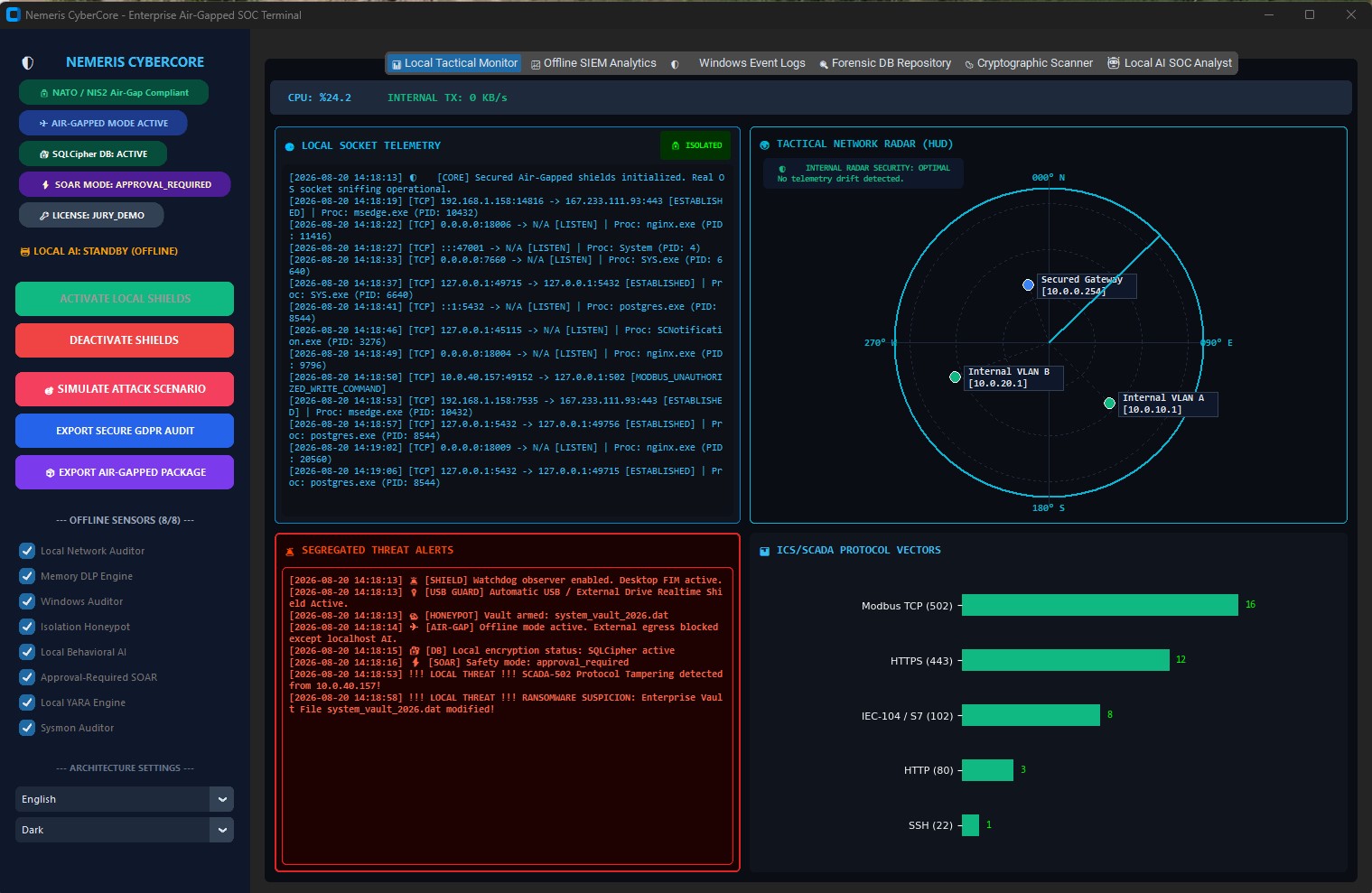Screen dimensions: 1372x893
Task: Click EXPORT SECURE GDPR AUDIT button
Action: click(x=125, y=431)
